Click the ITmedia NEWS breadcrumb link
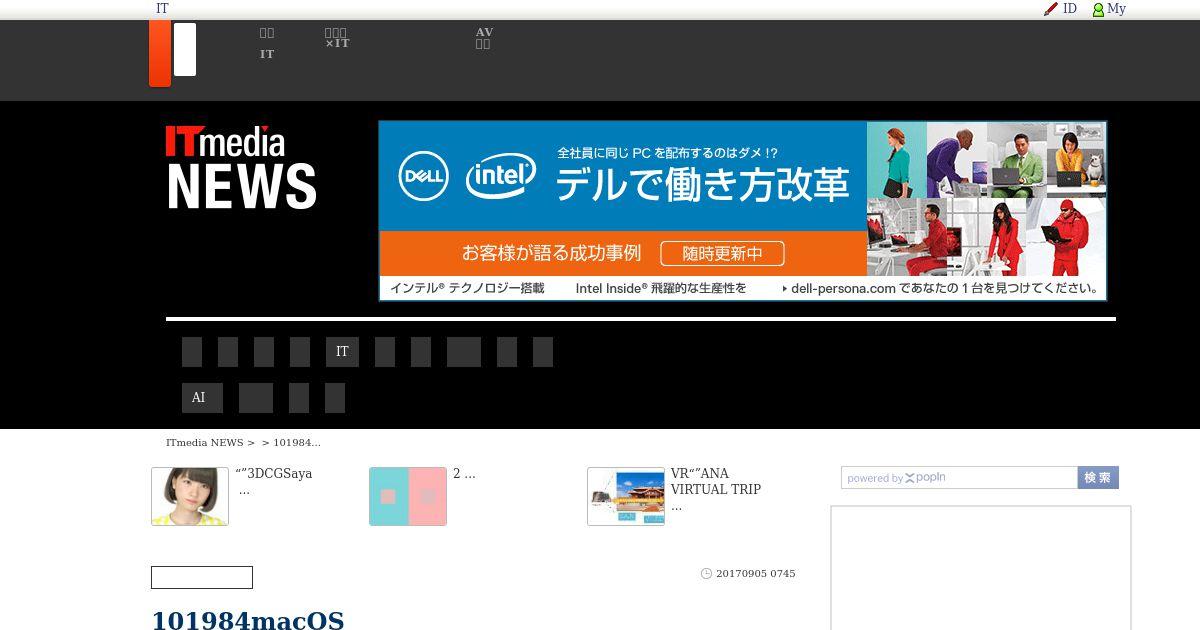The width and height of the screenshot is (1200, 630). [x=205, y=442]
